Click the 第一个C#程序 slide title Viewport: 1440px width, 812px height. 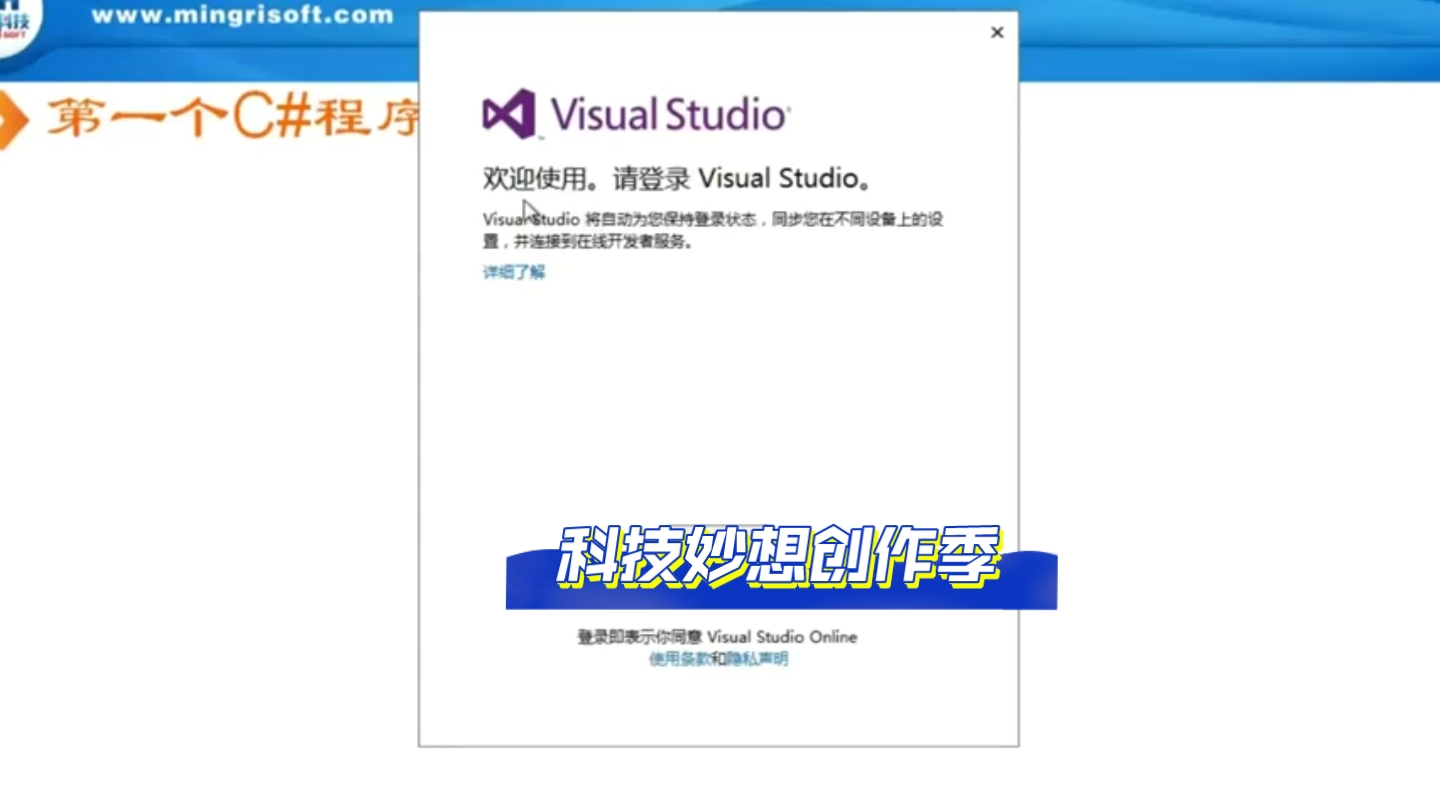click(x=232, y=119)
